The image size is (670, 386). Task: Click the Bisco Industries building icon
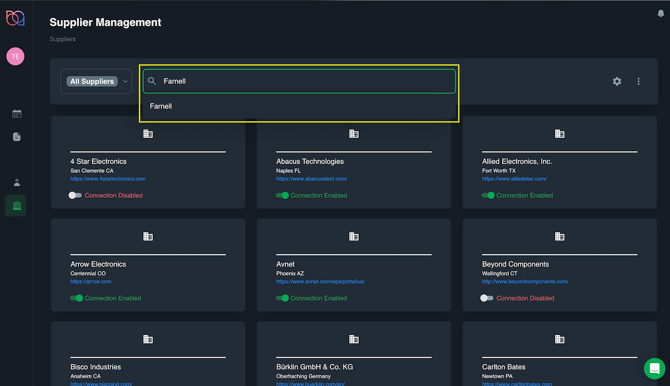pyautogui.click(x=148, y=339)
